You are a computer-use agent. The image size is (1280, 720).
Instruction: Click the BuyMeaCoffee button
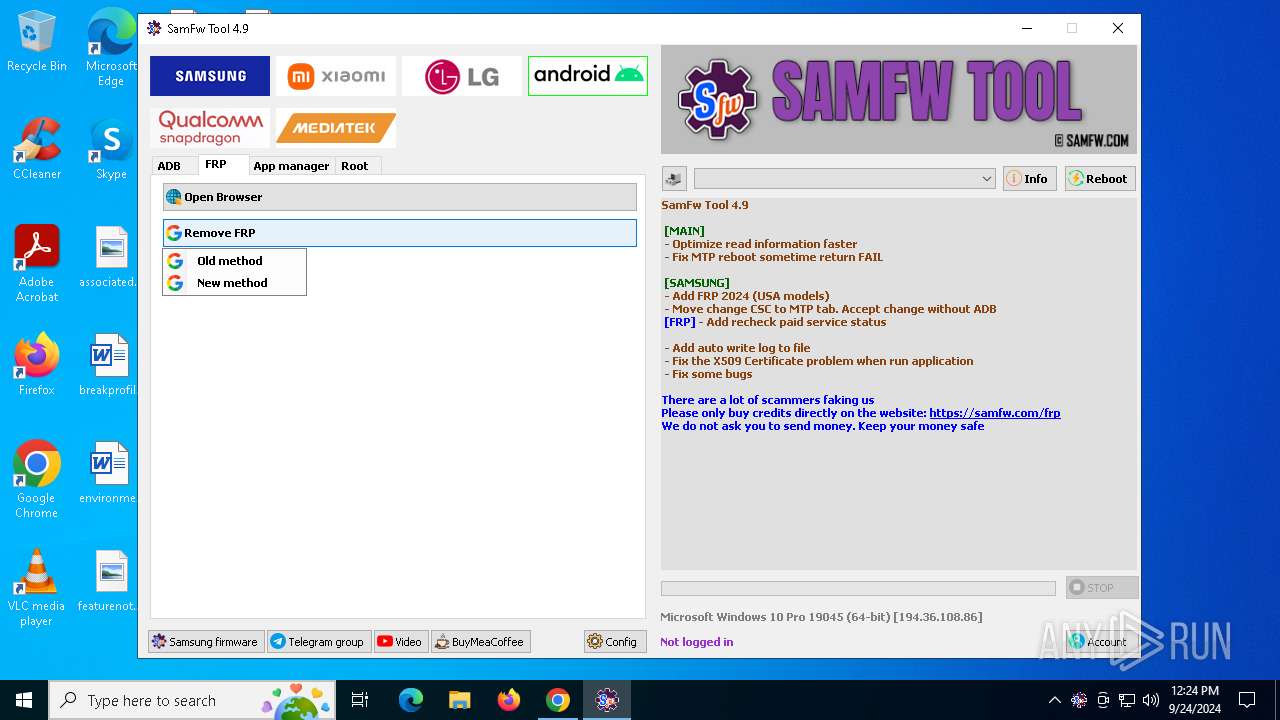(x=481, y=642)
